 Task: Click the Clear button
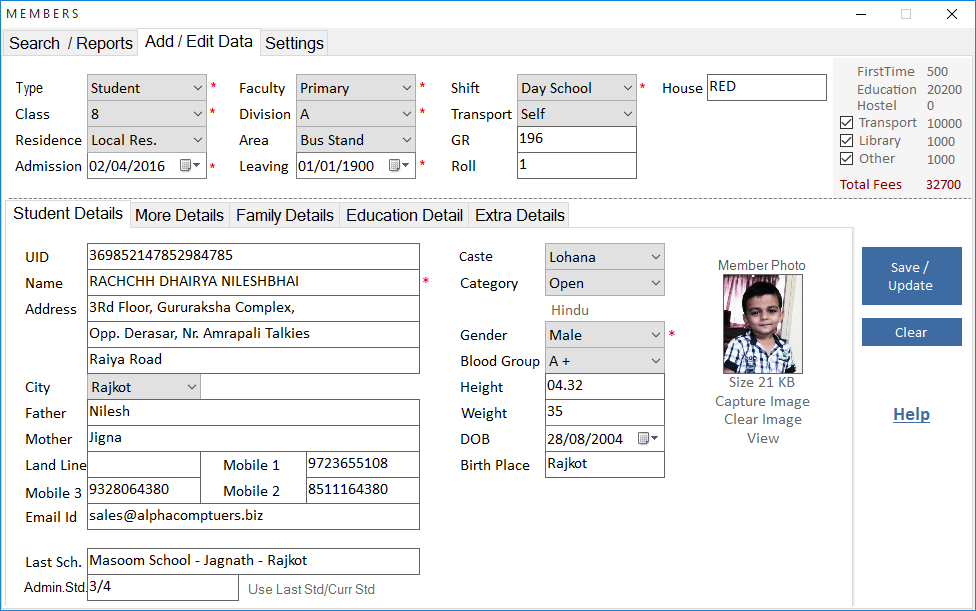point(911,332)
